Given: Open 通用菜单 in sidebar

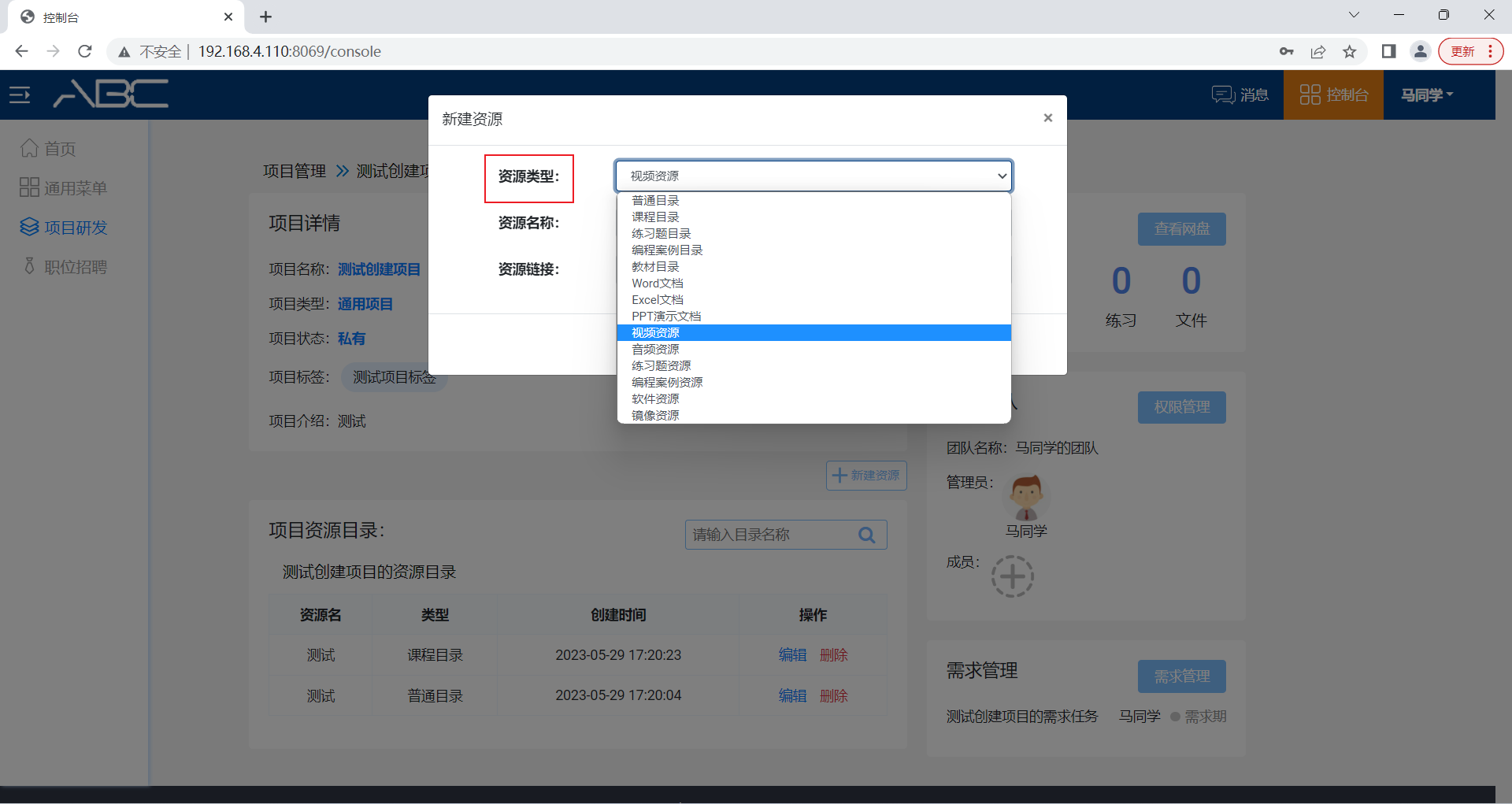Looking at the screenshot, I should (x=63, y=188).
